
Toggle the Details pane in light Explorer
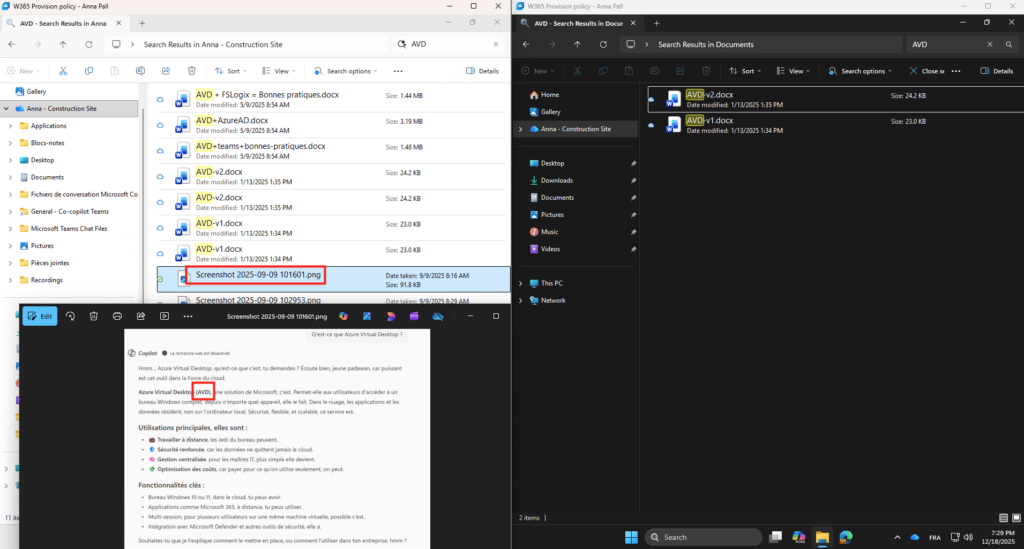(483, 71)
